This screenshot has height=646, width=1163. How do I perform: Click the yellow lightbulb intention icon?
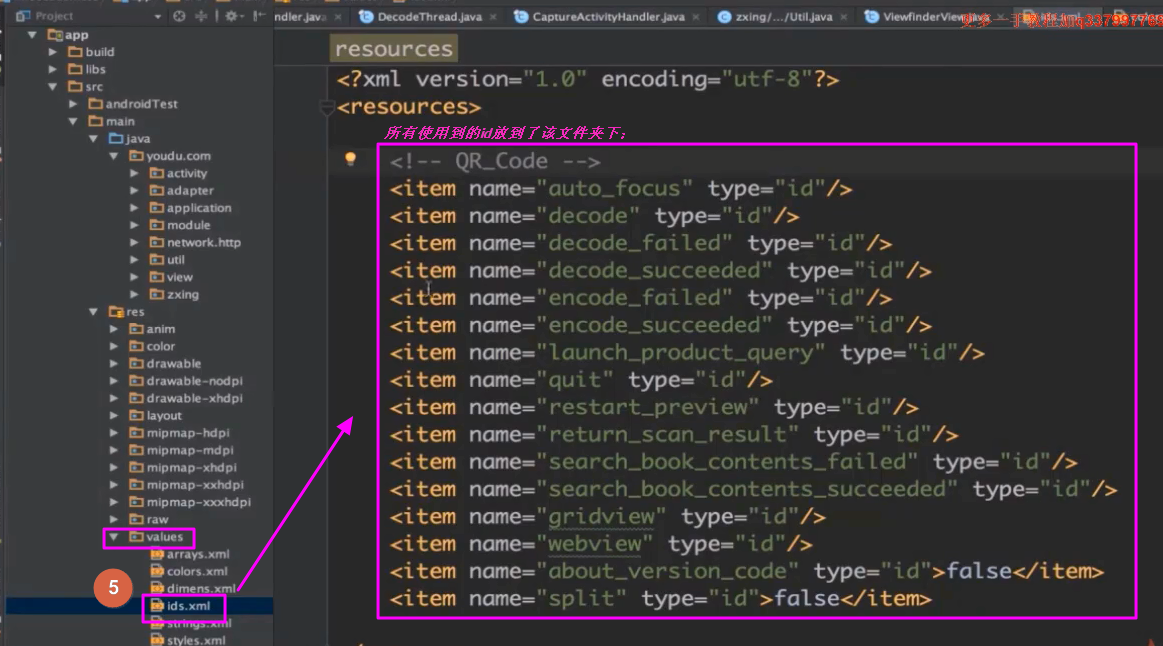(x=351, y=159)
